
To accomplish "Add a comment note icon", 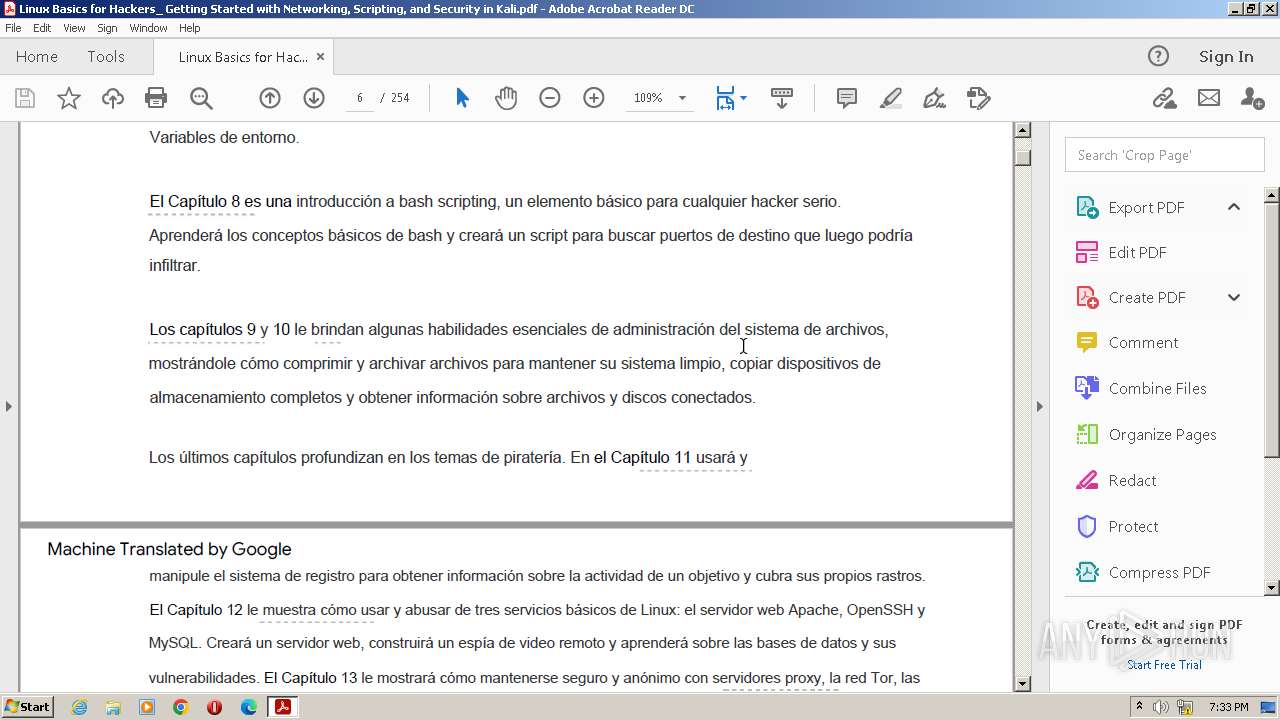I will [x=847, y=98].
